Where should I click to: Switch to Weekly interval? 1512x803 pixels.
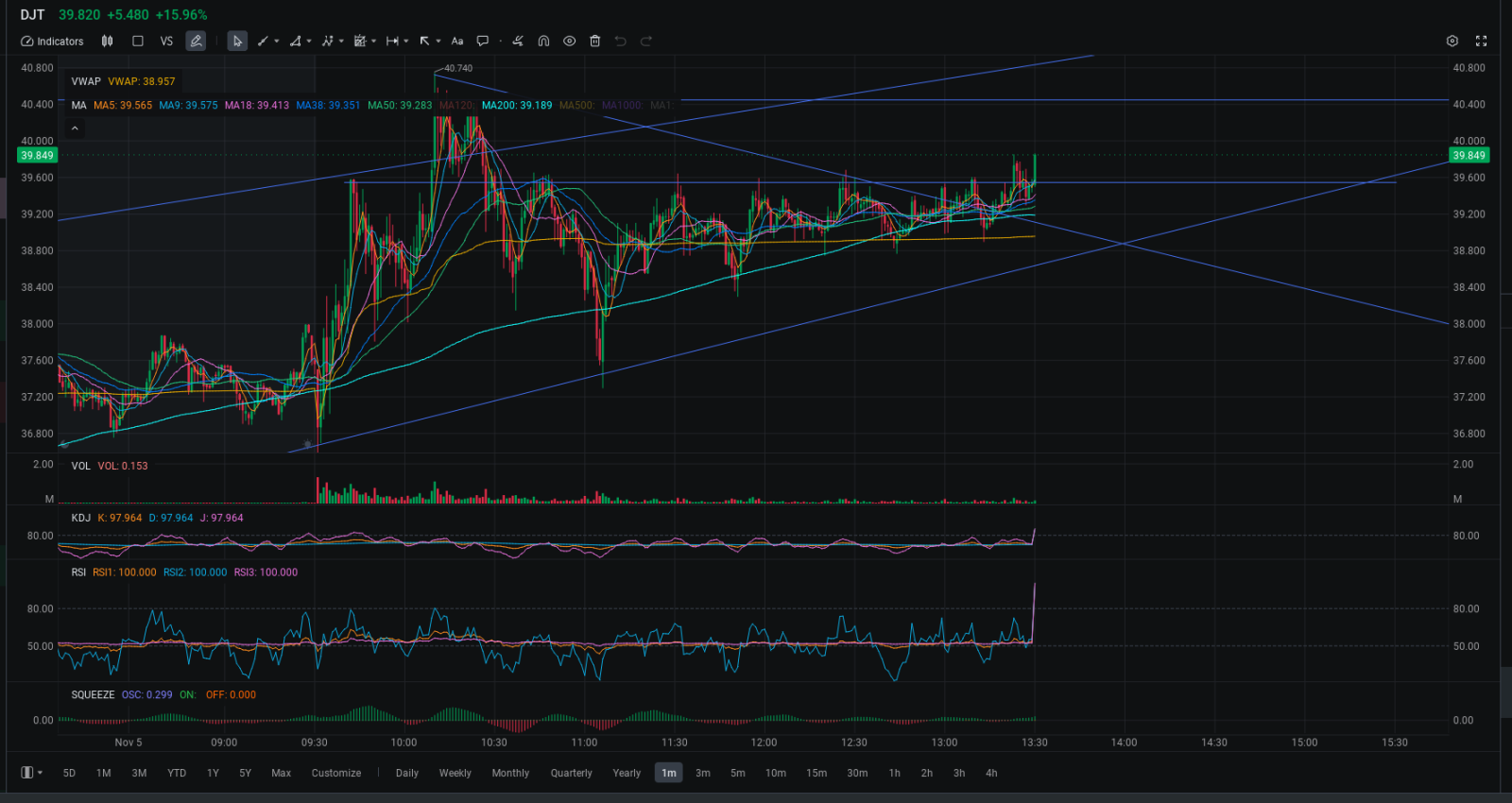click(x=455, y=773)
